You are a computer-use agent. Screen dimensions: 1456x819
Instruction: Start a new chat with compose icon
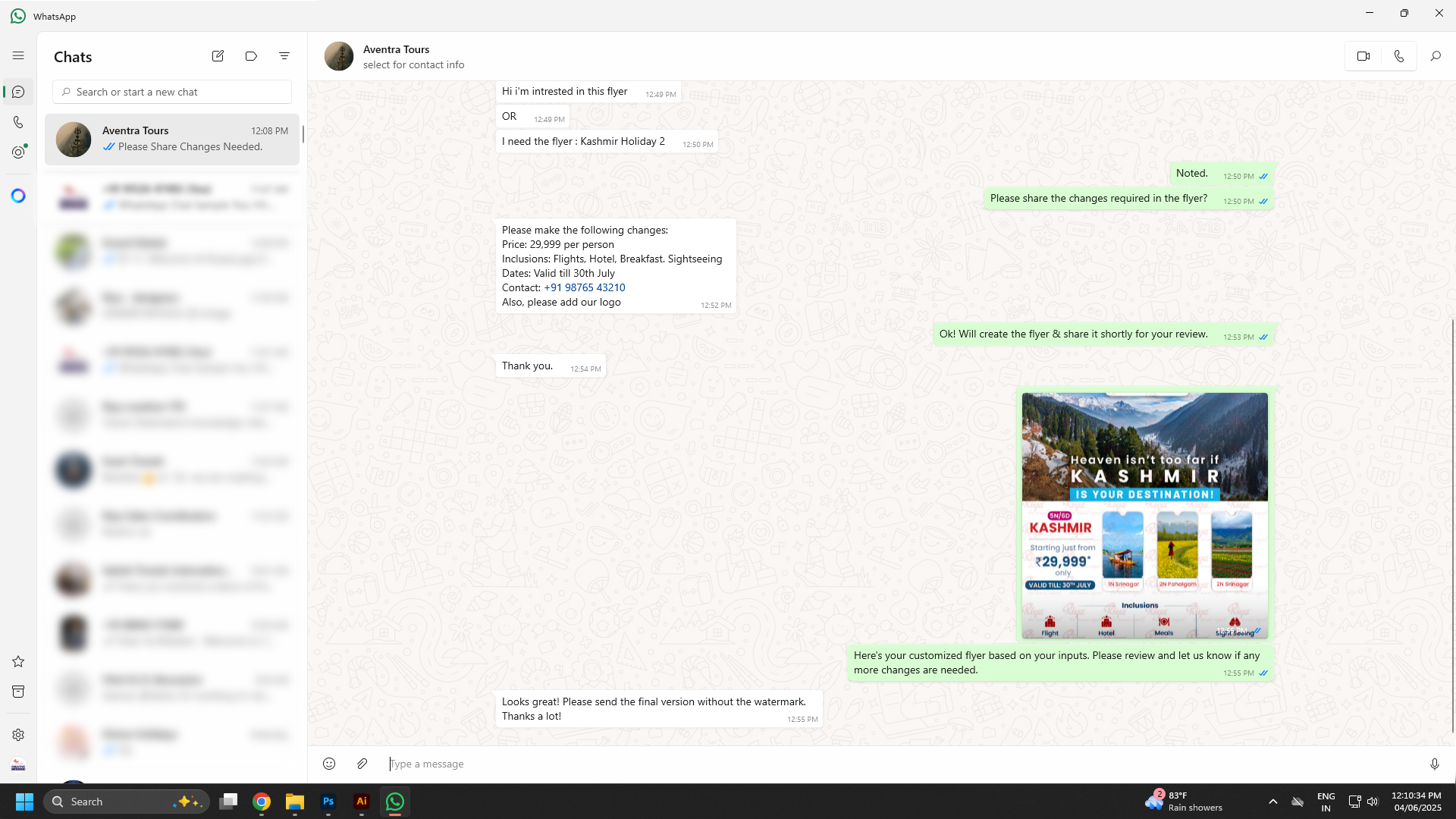point(218,56)
